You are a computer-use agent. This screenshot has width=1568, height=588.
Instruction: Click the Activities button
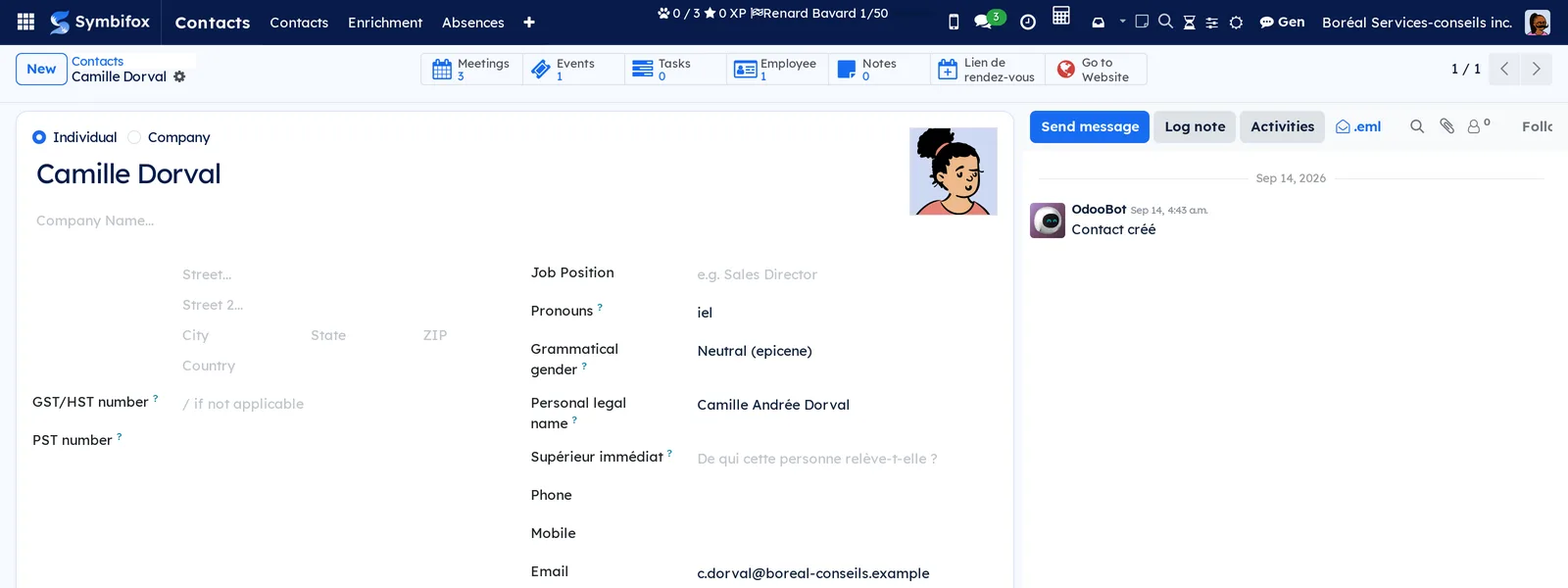[x=1282, y=126]
